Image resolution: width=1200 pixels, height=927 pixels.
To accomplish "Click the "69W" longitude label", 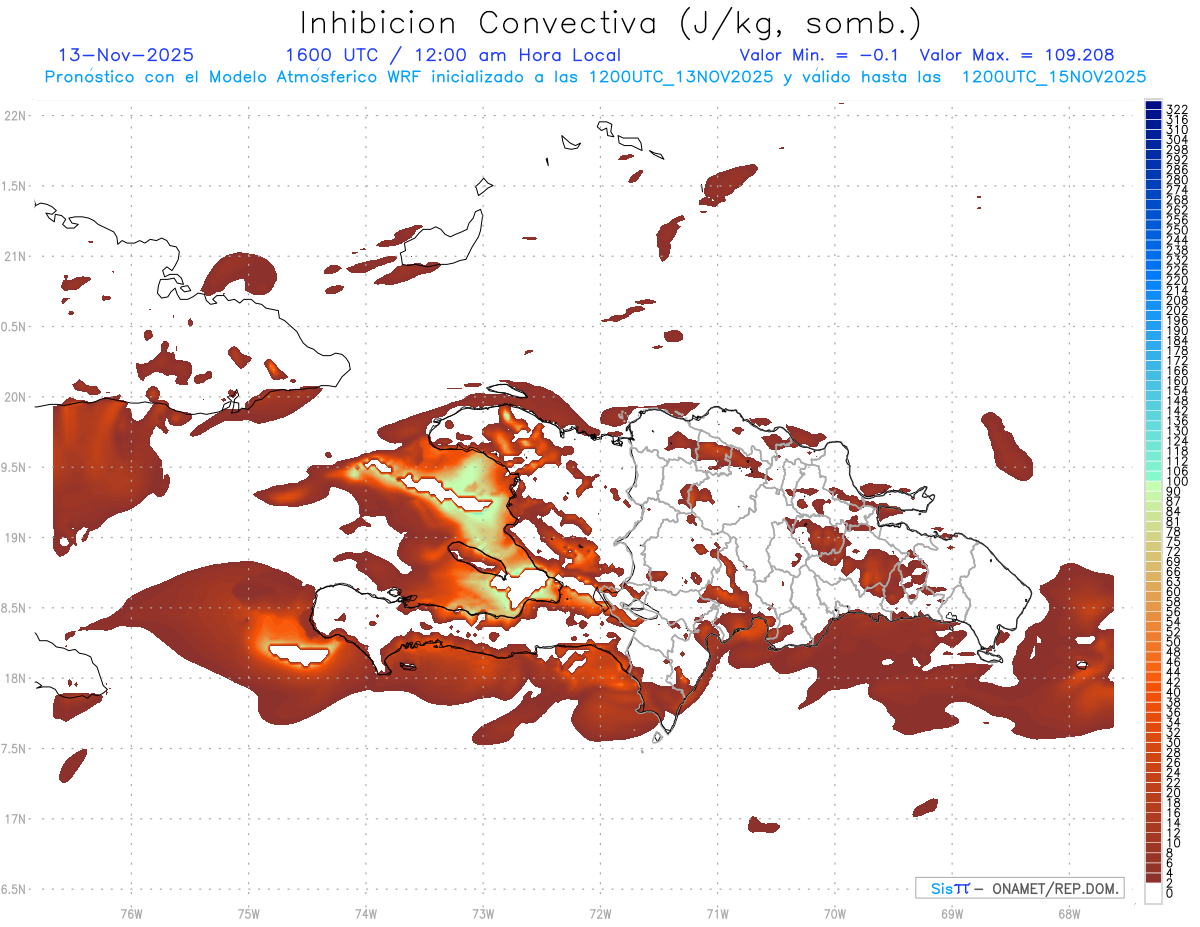I will [951, 912].
